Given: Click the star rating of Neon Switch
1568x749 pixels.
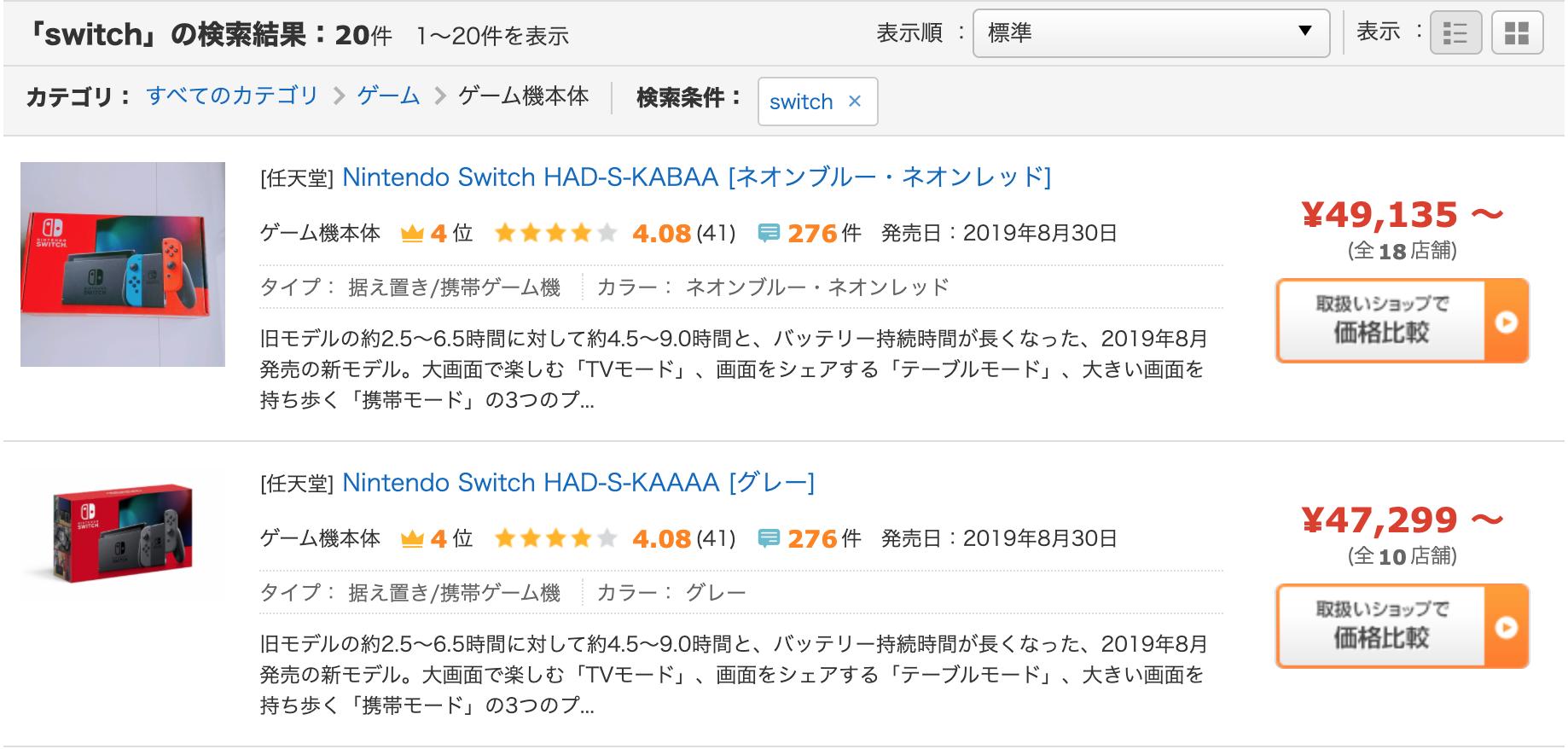Looking at the screenshot, I should coord(555,233).
